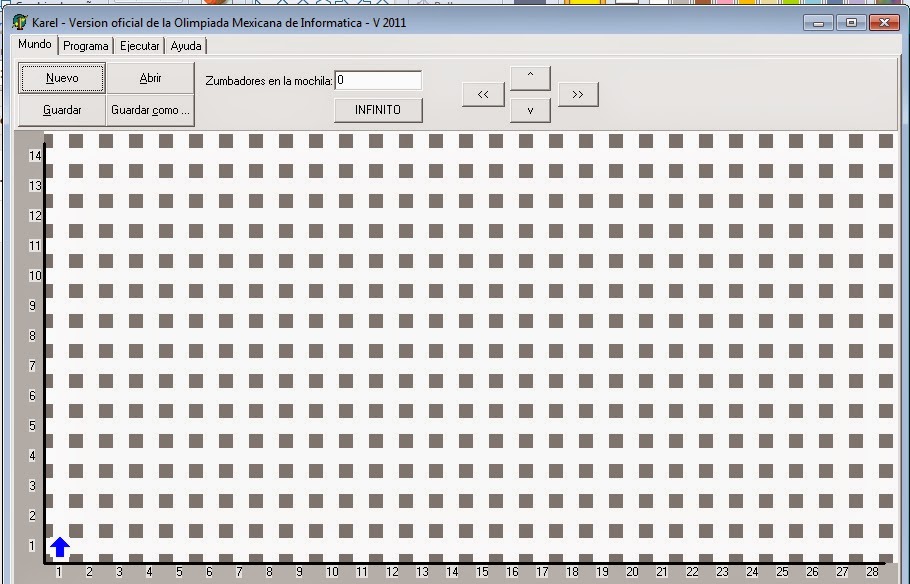This screenshot has height=584, width=910.
Task: Move the world view up with the ^ arrow
Action: coord(530,77)
